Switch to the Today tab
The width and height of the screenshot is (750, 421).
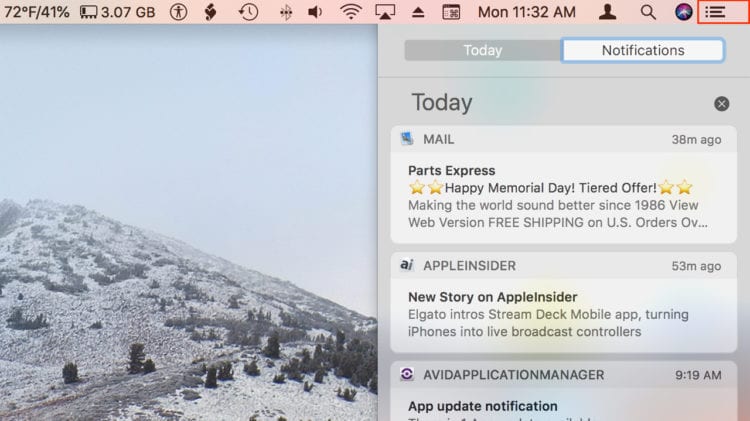coord(483,50)
